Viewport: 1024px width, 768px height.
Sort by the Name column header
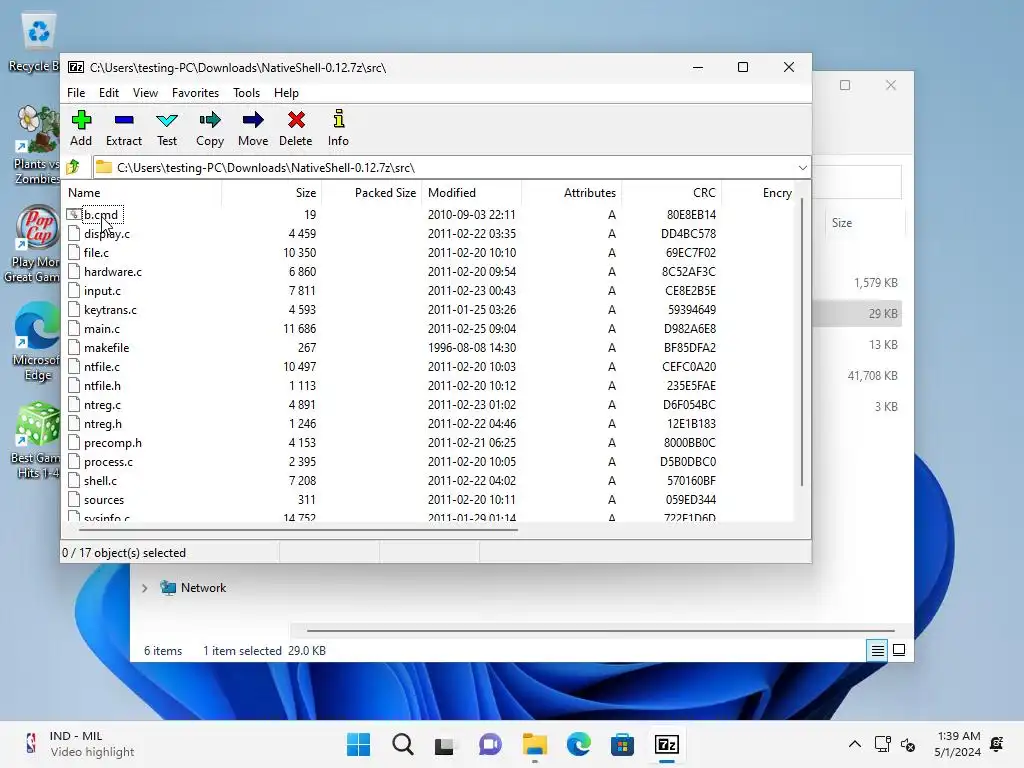coord(143,193)
